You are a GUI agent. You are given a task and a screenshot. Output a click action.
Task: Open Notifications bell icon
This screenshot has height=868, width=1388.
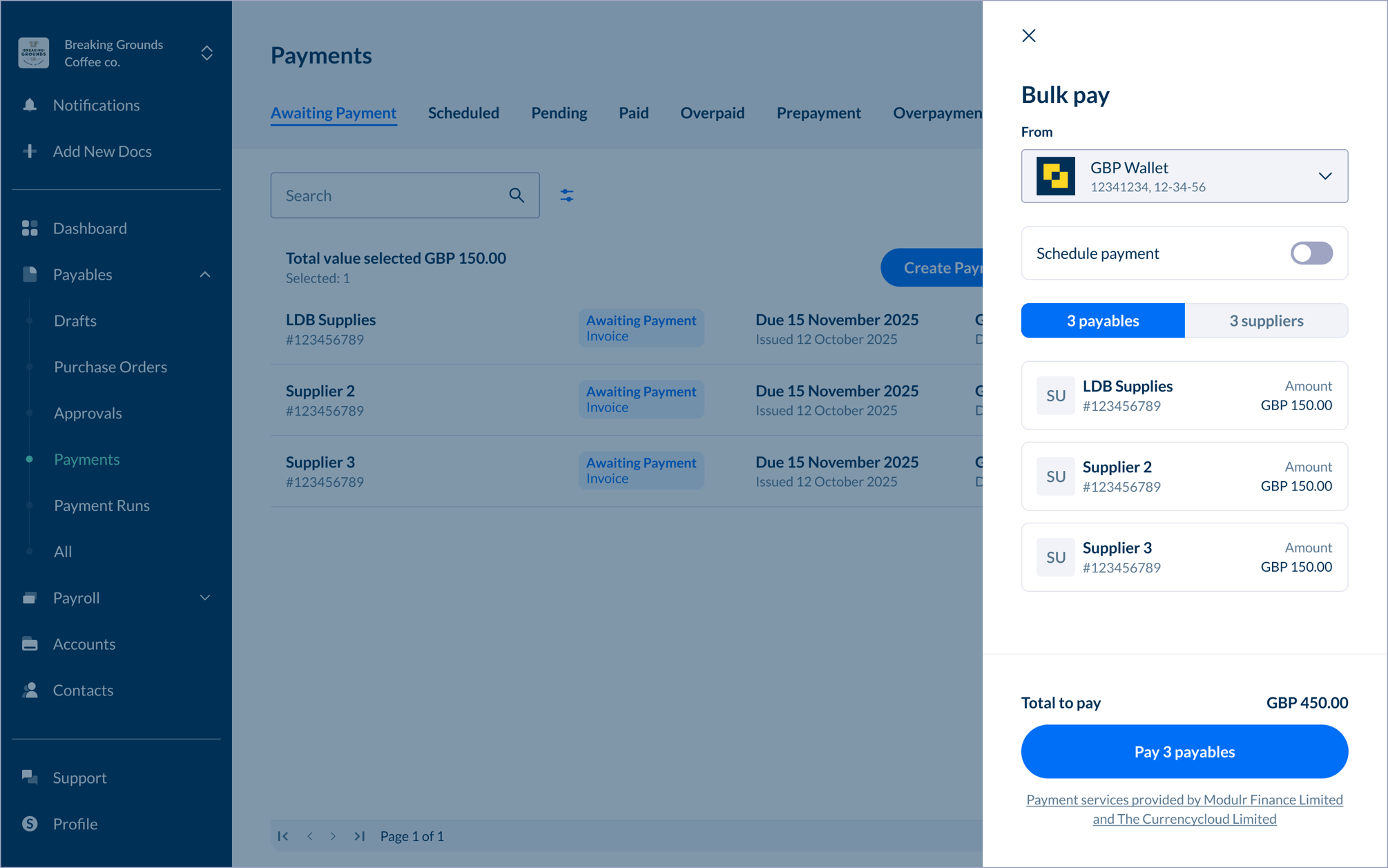30,105
